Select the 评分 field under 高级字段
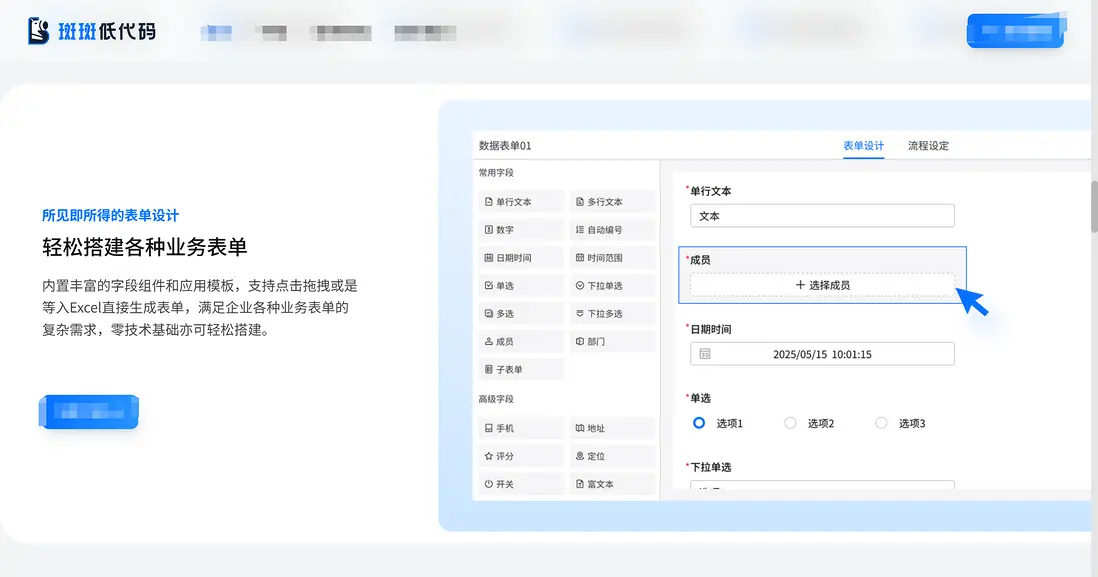The height and width of the screenshot is (577, 1098). pos(521,455)
